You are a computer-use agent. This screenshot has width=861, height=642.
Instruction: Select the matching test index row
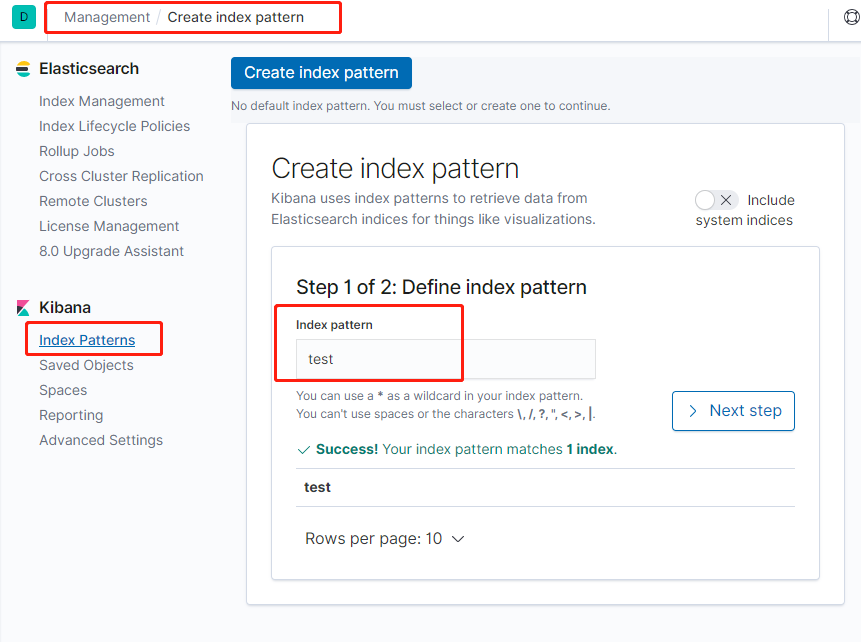(x=545, y=487)
